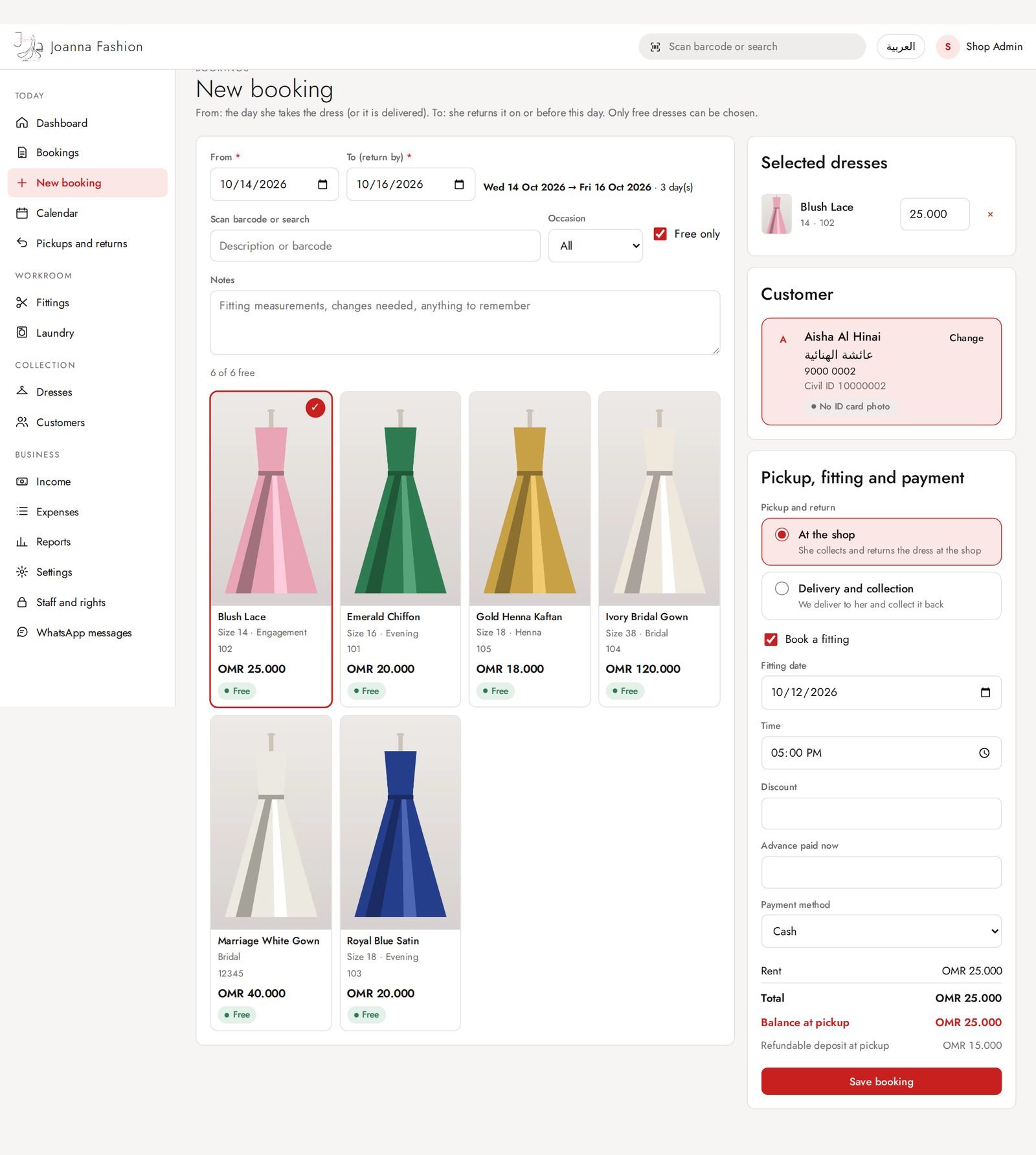This screenshot has height=1155, width=1036.
Task: Change the selected customer
Action: pyautogui.click(x=966, y=338)
